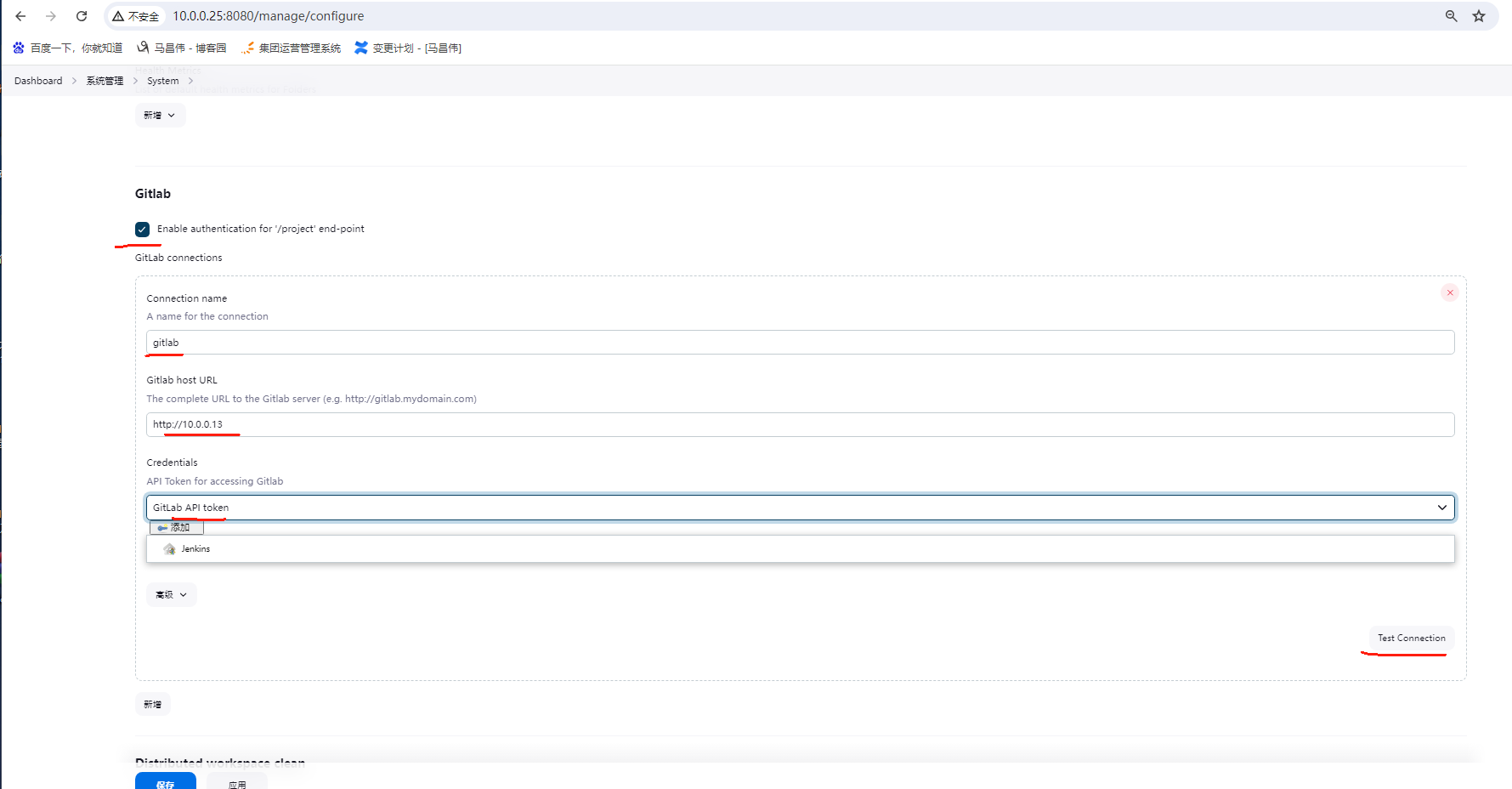The width and height of the screenshot is (1512, 789).
Task: Open the Baidu bookmark
Action: click(68, 48)
